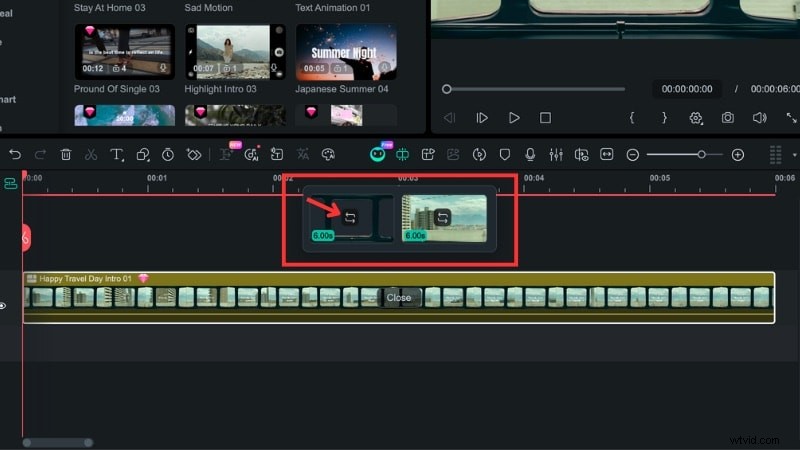Open the AI audio tool

pos(252,154)
